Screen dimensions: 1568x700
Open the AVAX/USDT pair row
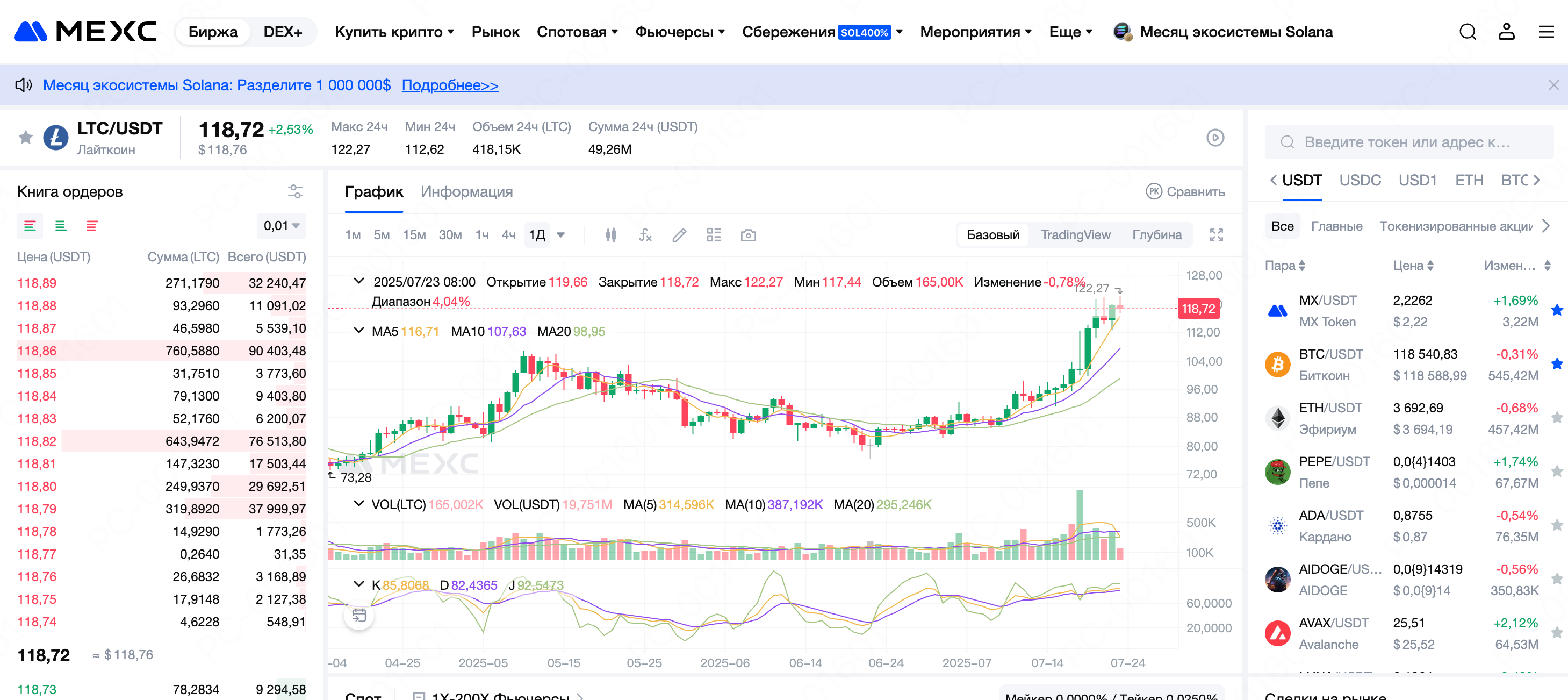pos(1408,633)
